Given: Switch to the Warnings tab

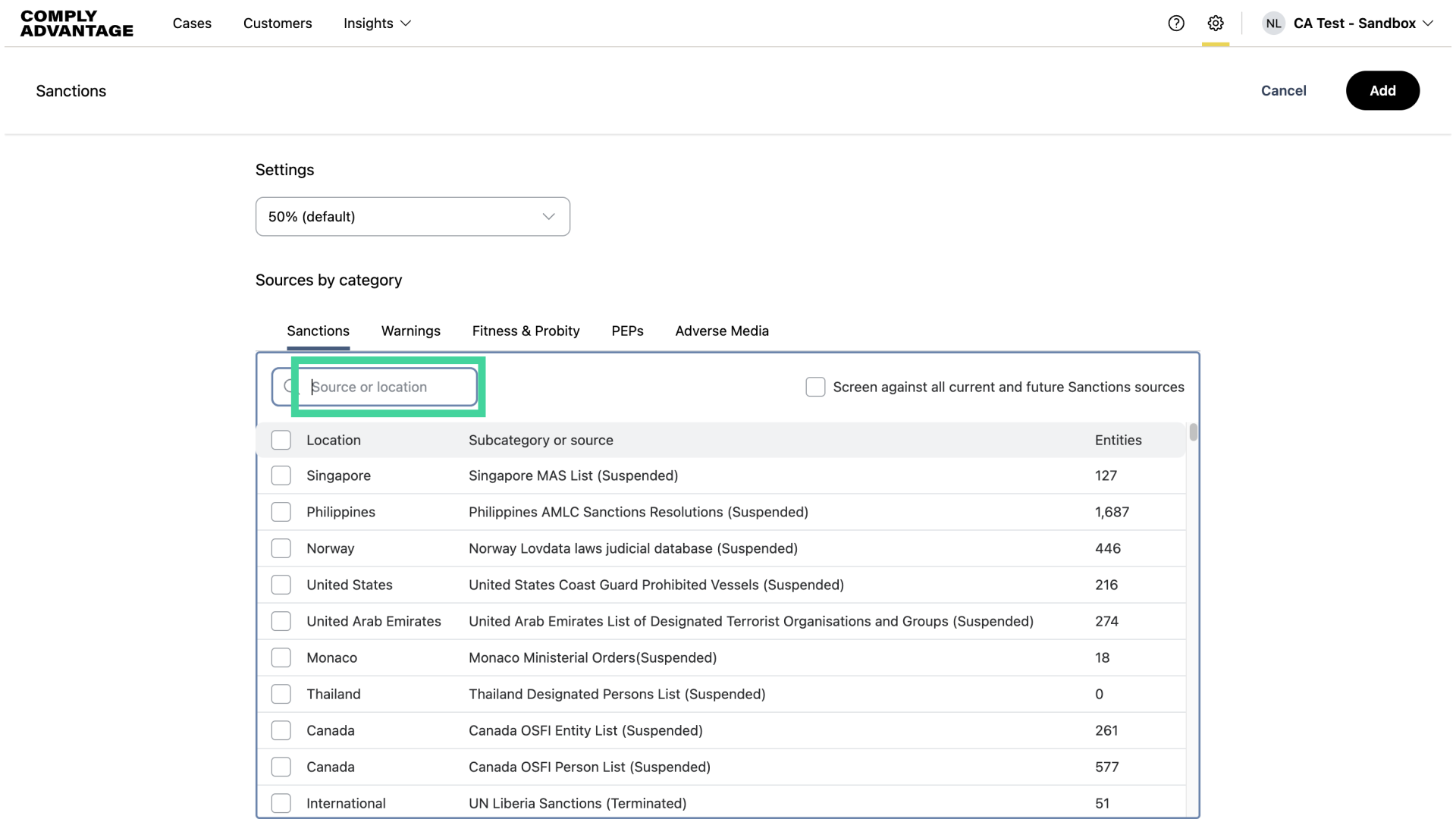Looking at the screenshot, I should [x=410, y=331].
